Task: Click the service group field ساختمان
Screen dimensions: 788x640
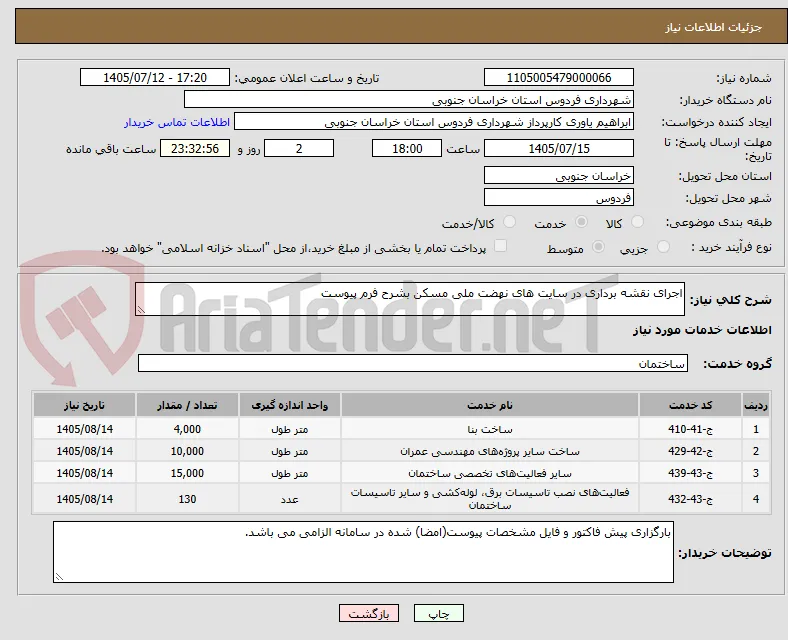Action: click(x=413, y=363)
